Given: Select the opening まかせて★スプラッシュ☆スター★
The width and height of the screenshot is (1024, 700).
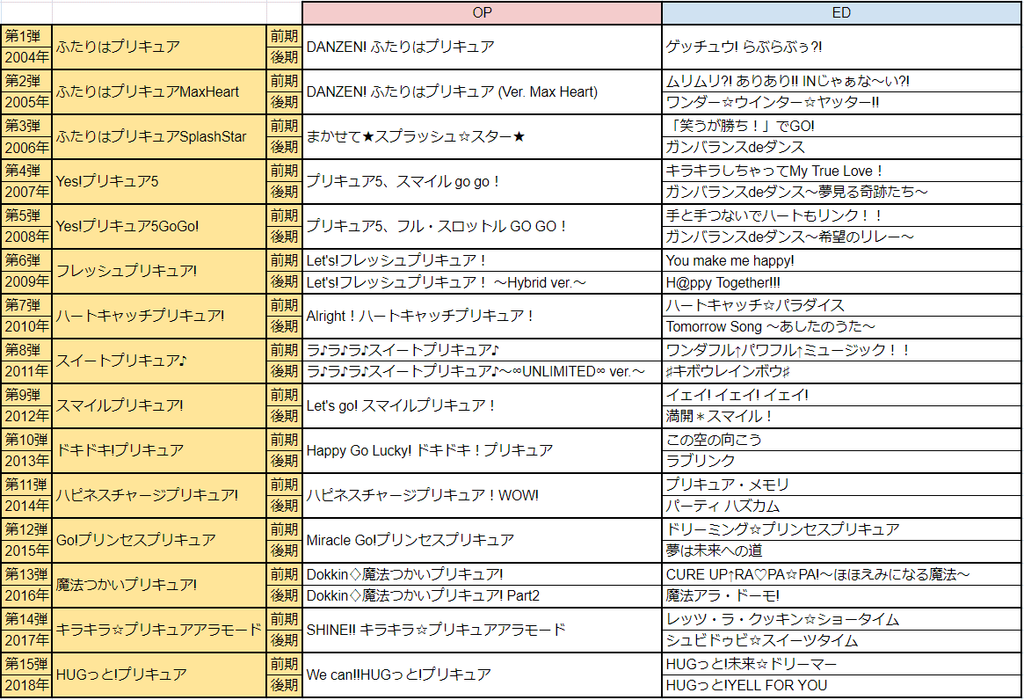Looking at the screenshot, I should point(482,137).
